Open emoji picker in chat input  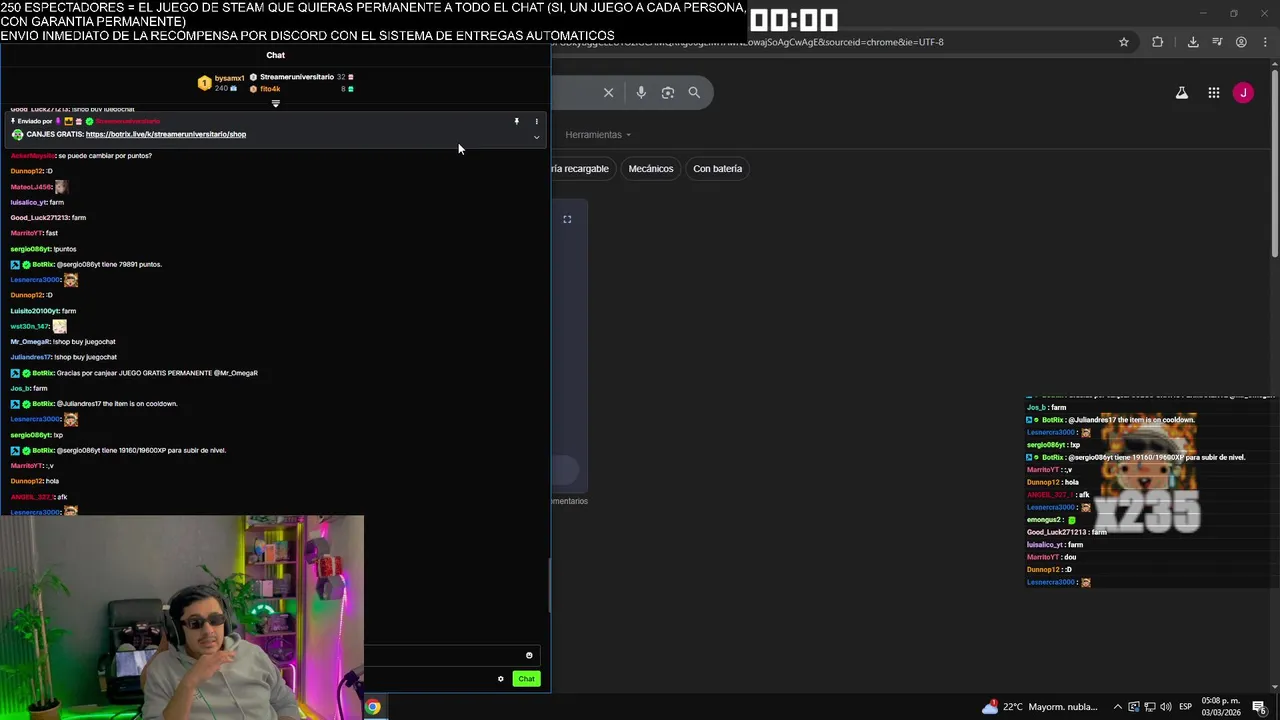[x=529, y=656]
